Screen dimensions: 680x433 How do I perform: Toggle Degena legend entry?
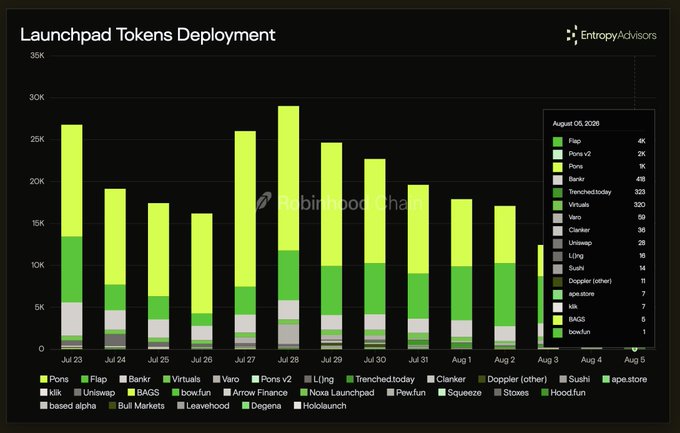click(262, 406)
